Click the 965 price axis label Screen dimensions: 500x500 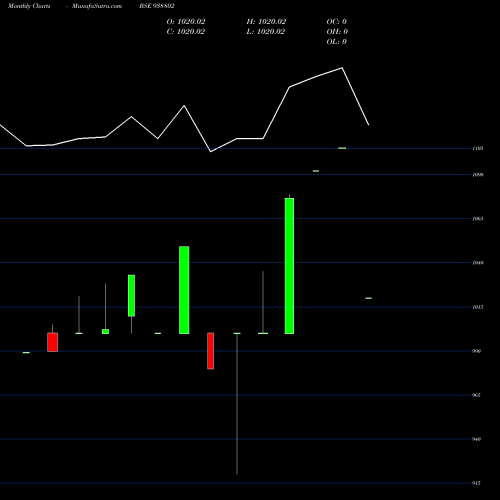(x=477, y=395)
